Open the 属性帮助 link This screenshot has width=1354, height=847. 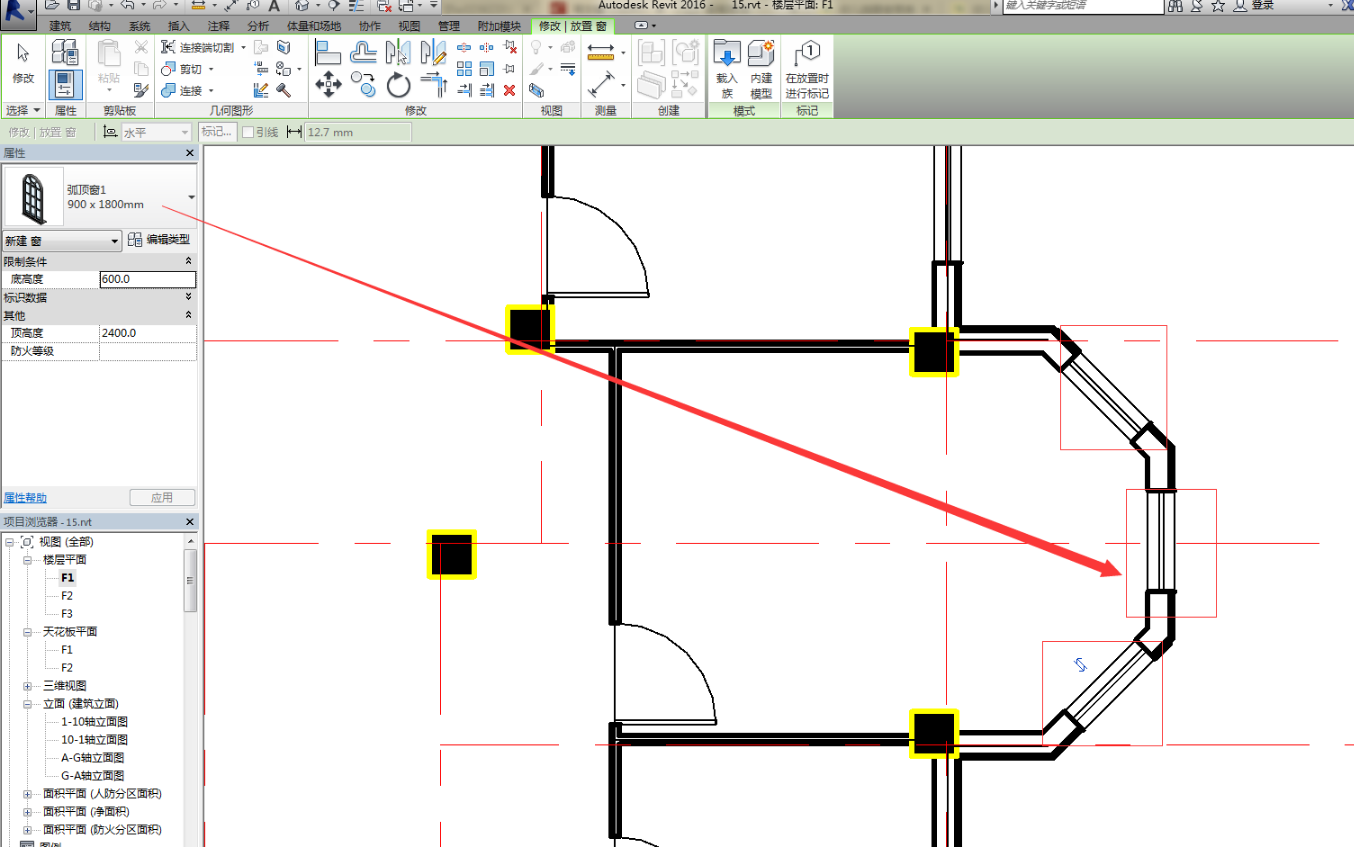pos(25,498)
